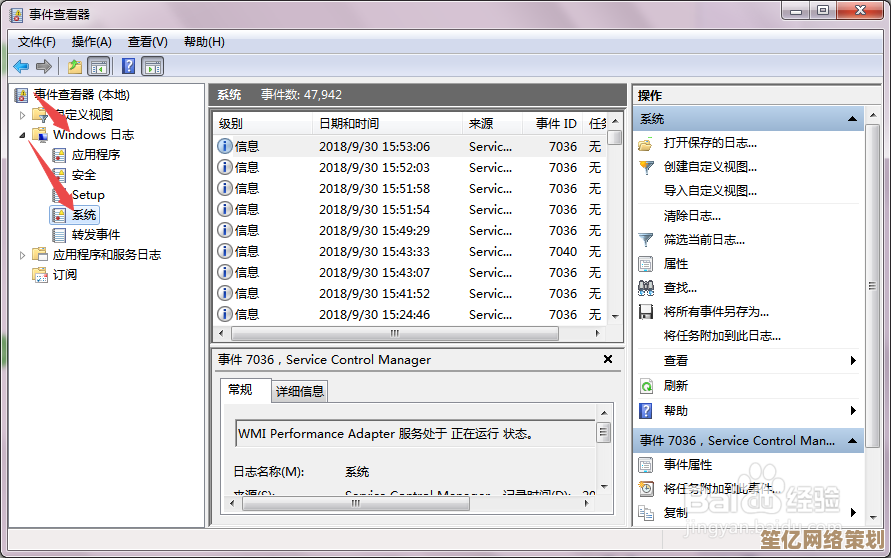Click the blue help question-mark toolbar icon
Screen dimensions: 891x558
[128, 66]
